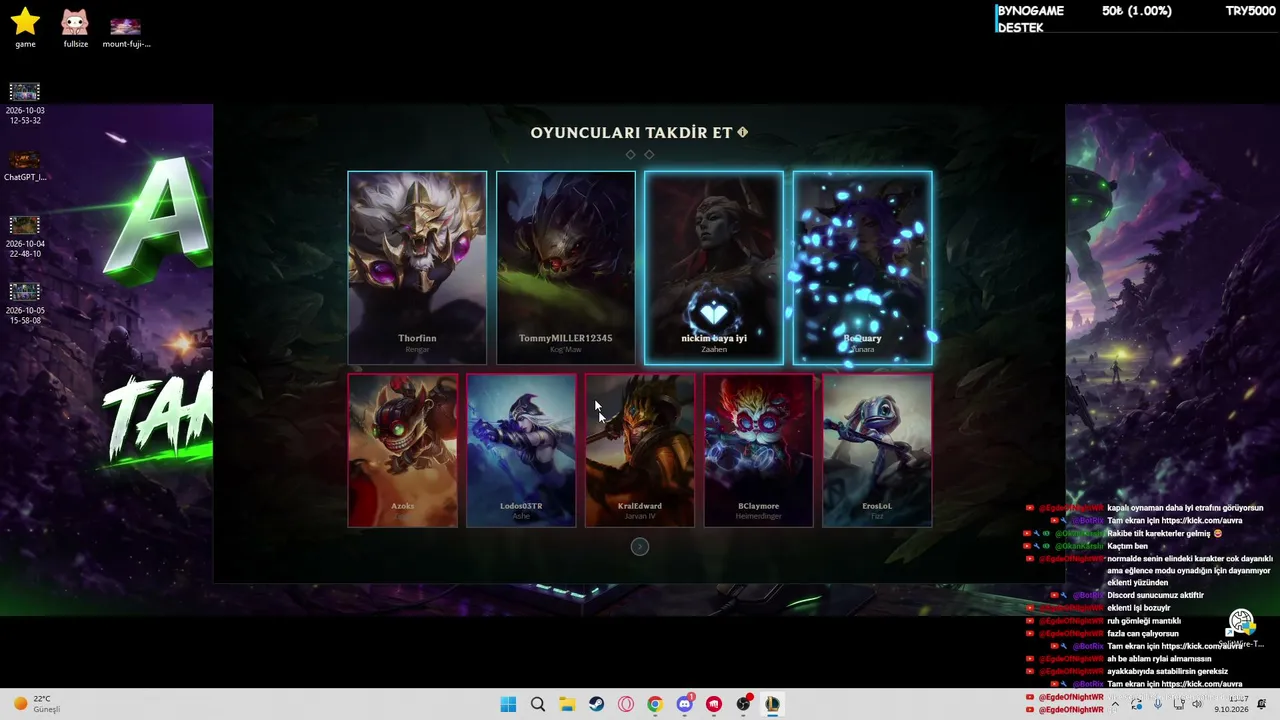Open OBS Studio from the taskbar
Screen dimensions: 1280x720
coord(744,704)
